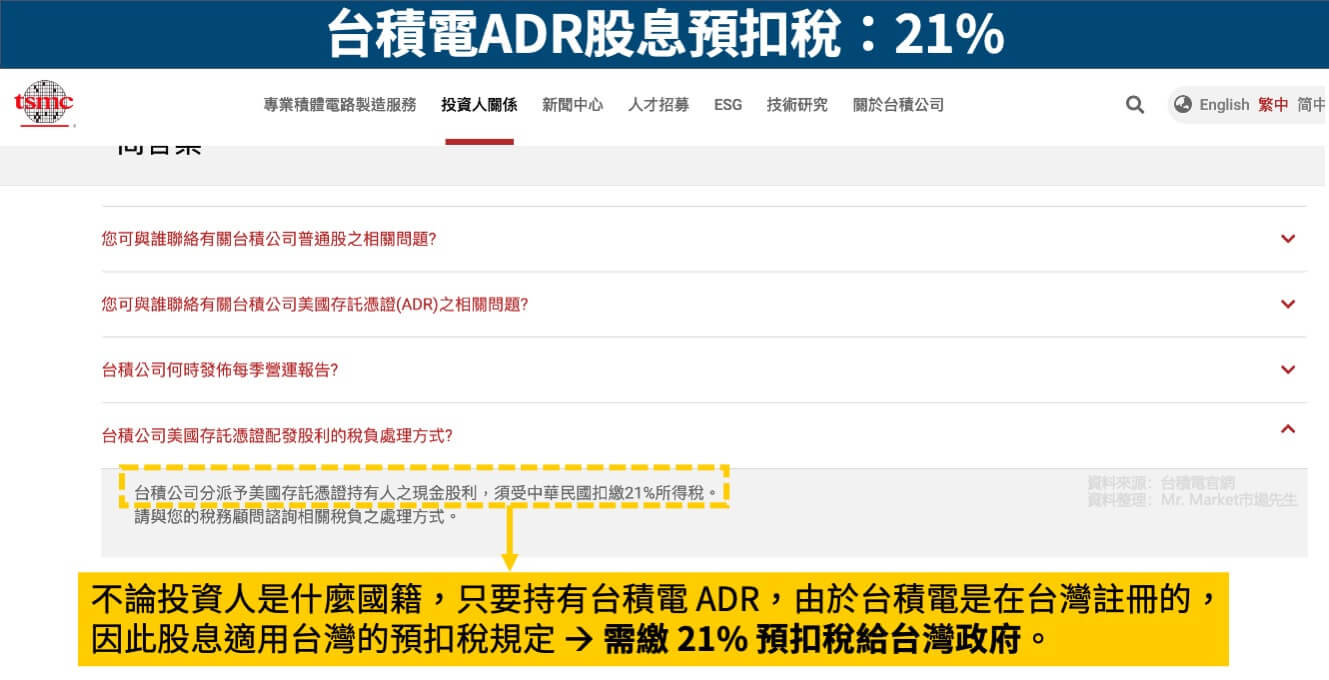The height and width of the screenshot is (680, 1329).
Task: Expand question about 普通股之相關問題
Action: click(269, 239)
